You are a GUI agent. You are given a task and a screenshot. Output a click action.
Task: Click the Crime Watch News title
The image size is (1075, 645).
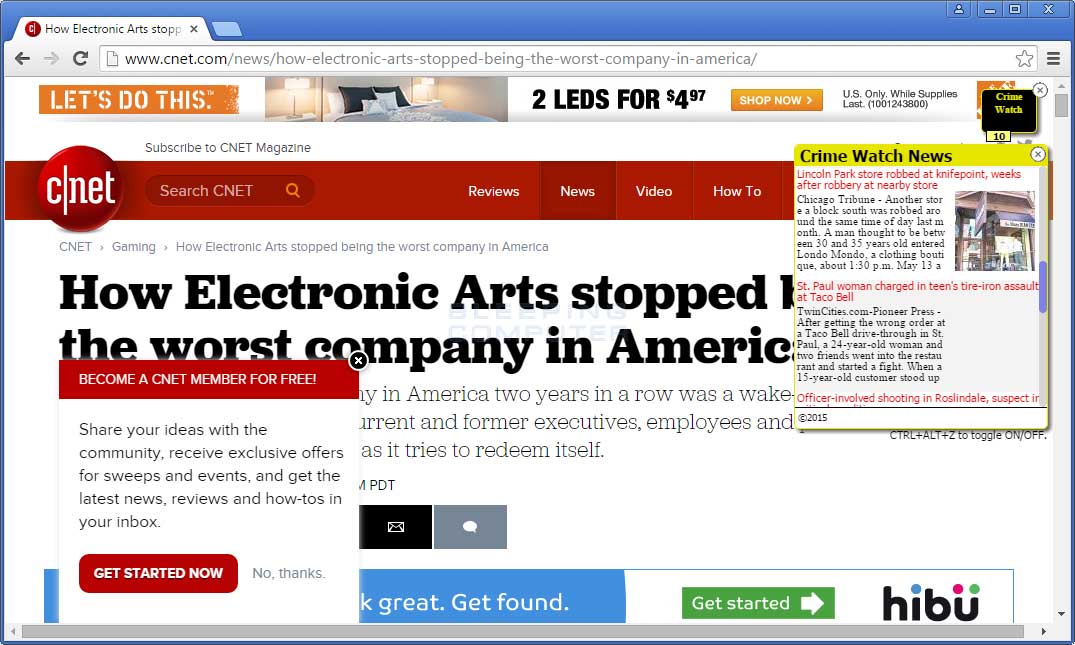pyautogui.click(x=875, y=156)
